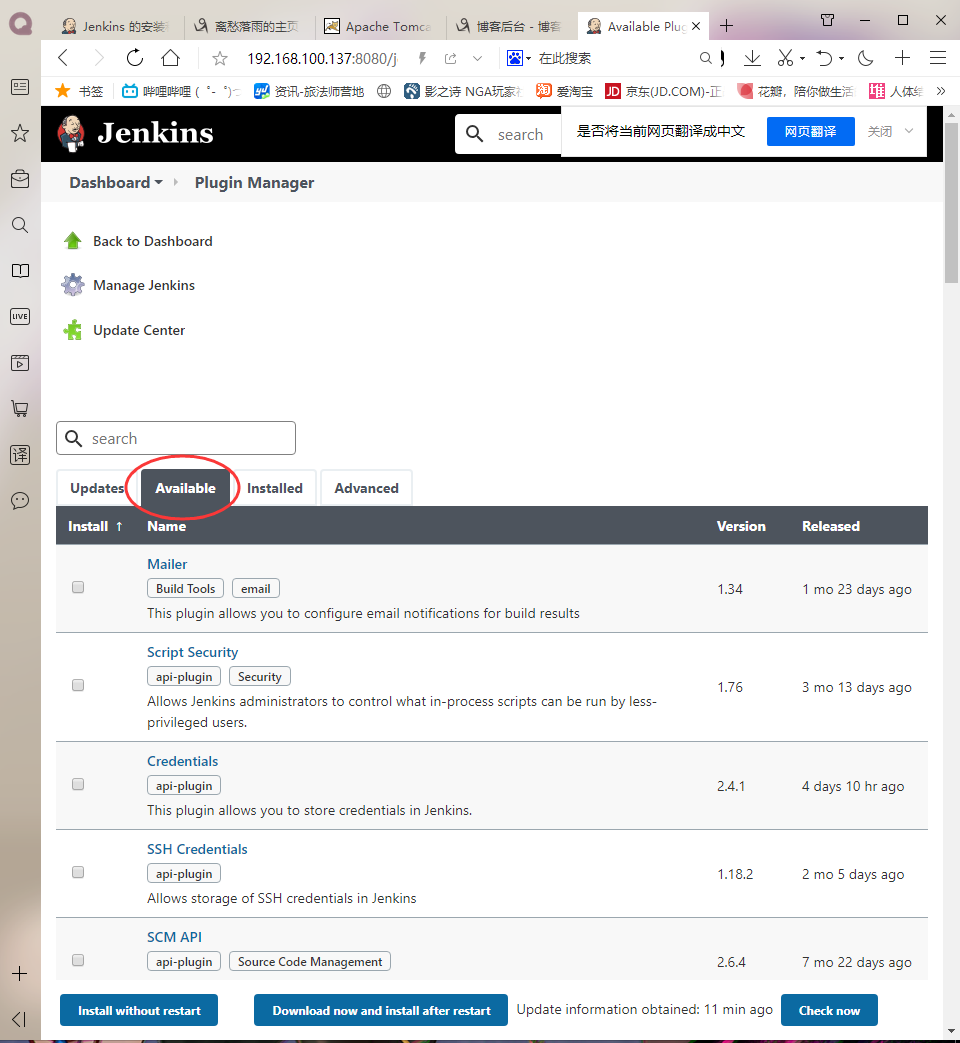Click the Update Center puzzle icon
This screenshot has height=1043, width=960.
(x=73, y=330)
